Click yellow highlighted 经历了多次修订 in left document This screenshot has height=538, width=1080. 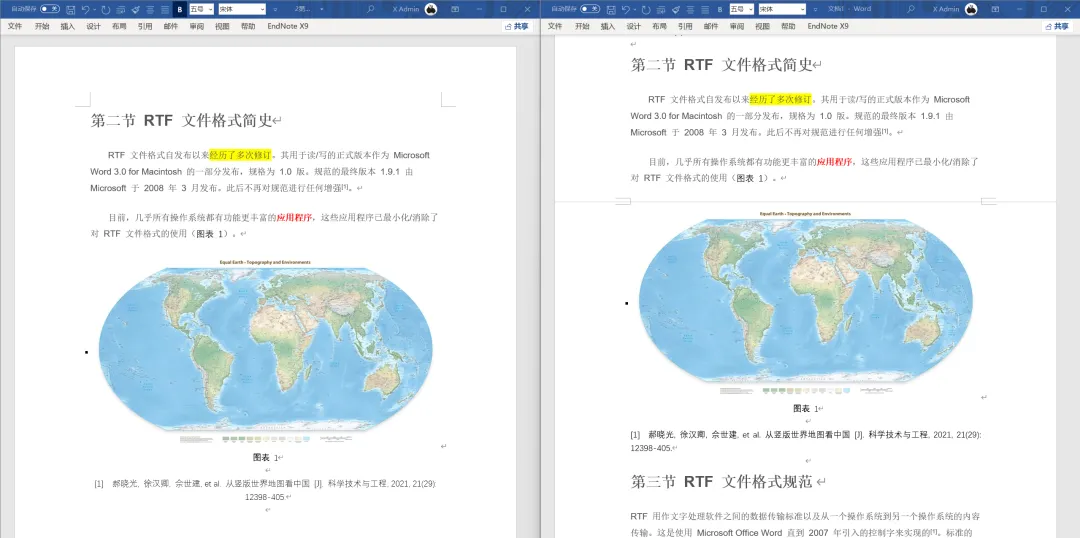[241, 155]
